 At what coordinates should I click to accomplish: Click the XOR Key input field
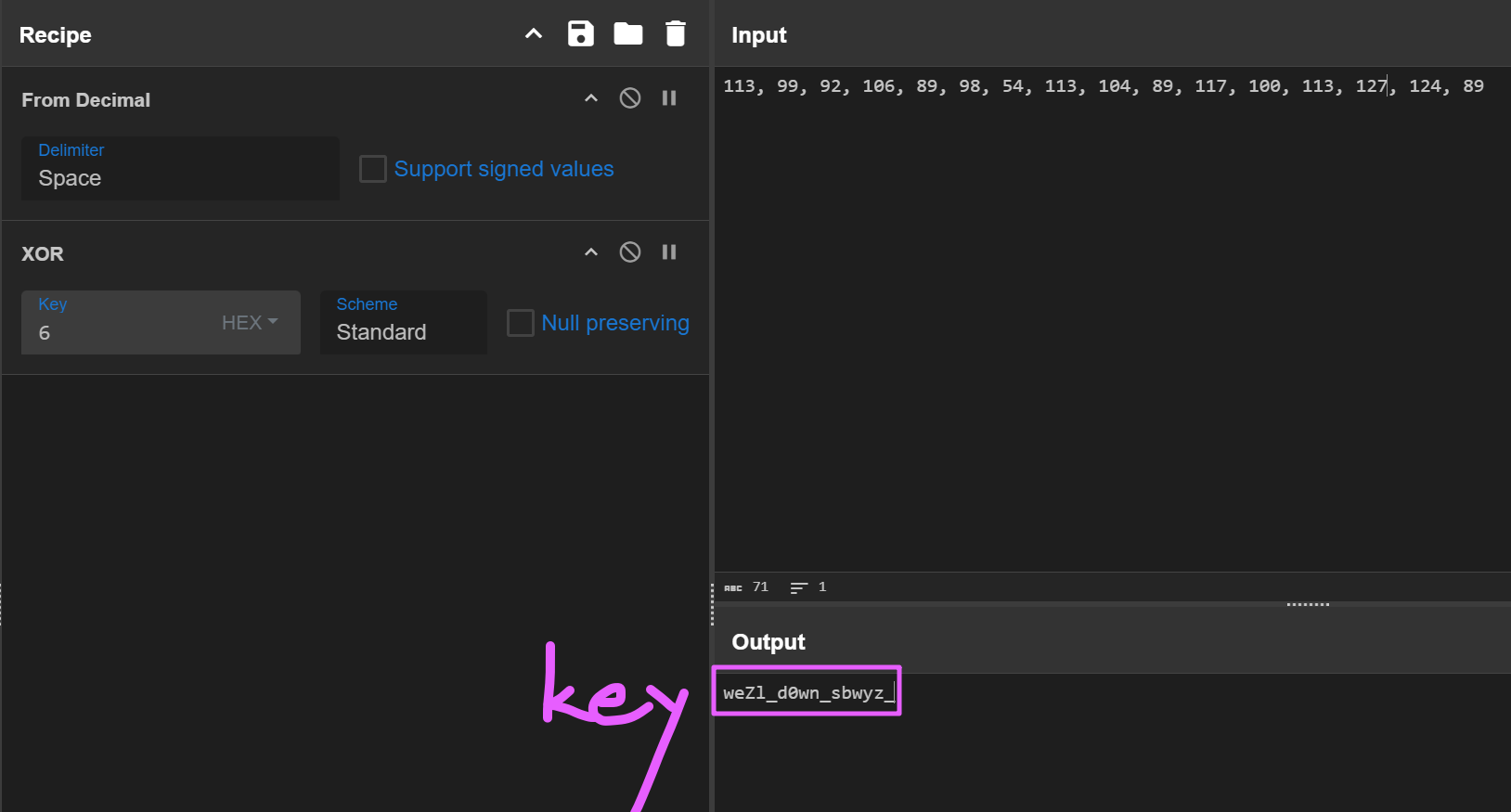pyautogui.click(x=121, y=322)
